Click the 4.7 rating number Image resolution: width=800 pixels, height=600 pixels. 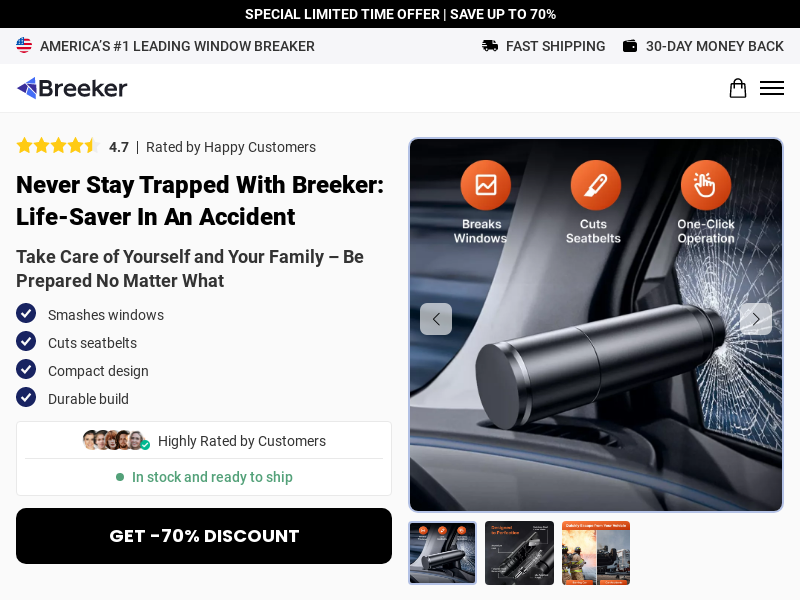(119, 147)
